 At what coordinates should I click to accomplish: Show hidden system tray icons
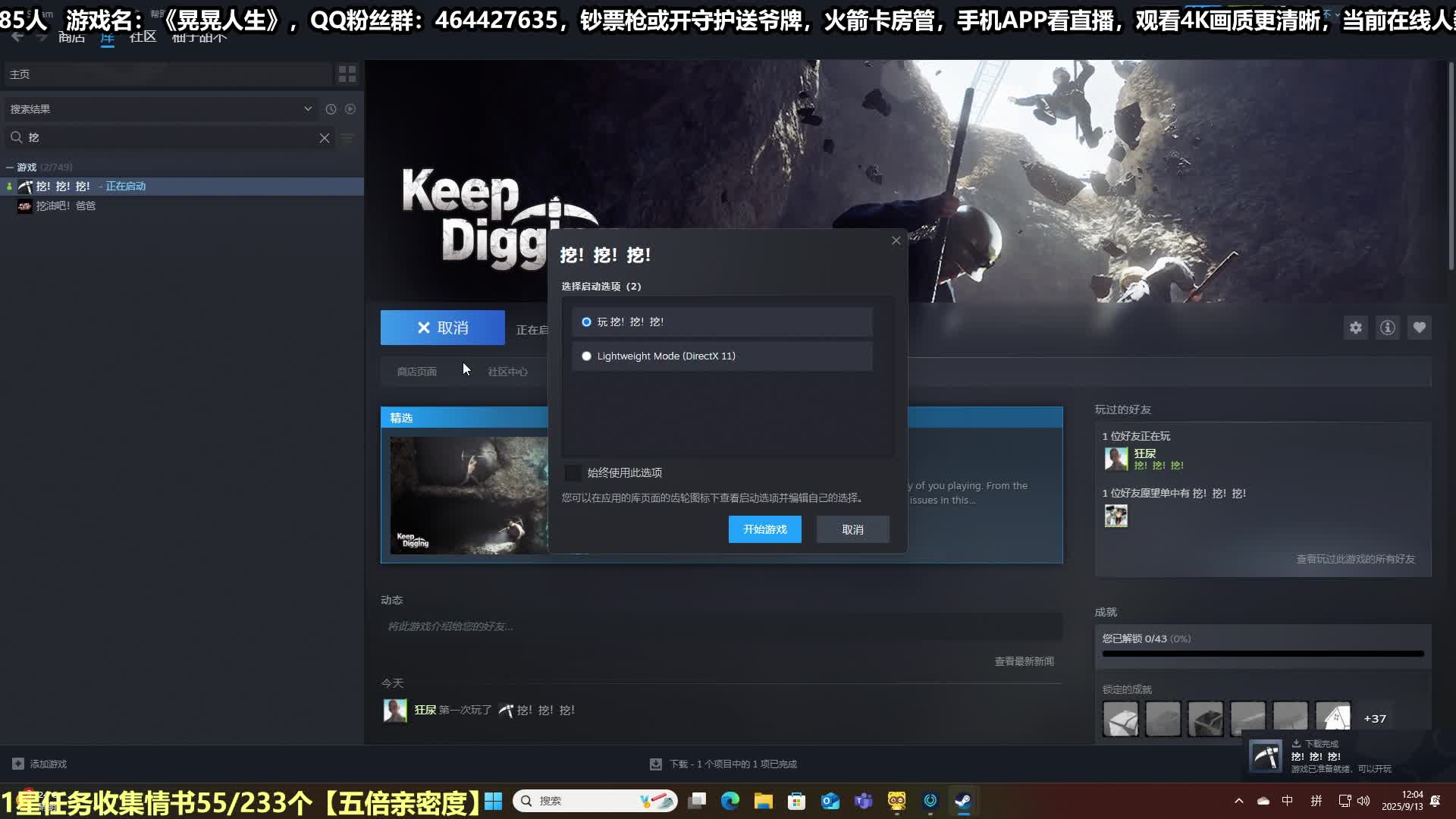(x=1239, y=801)
